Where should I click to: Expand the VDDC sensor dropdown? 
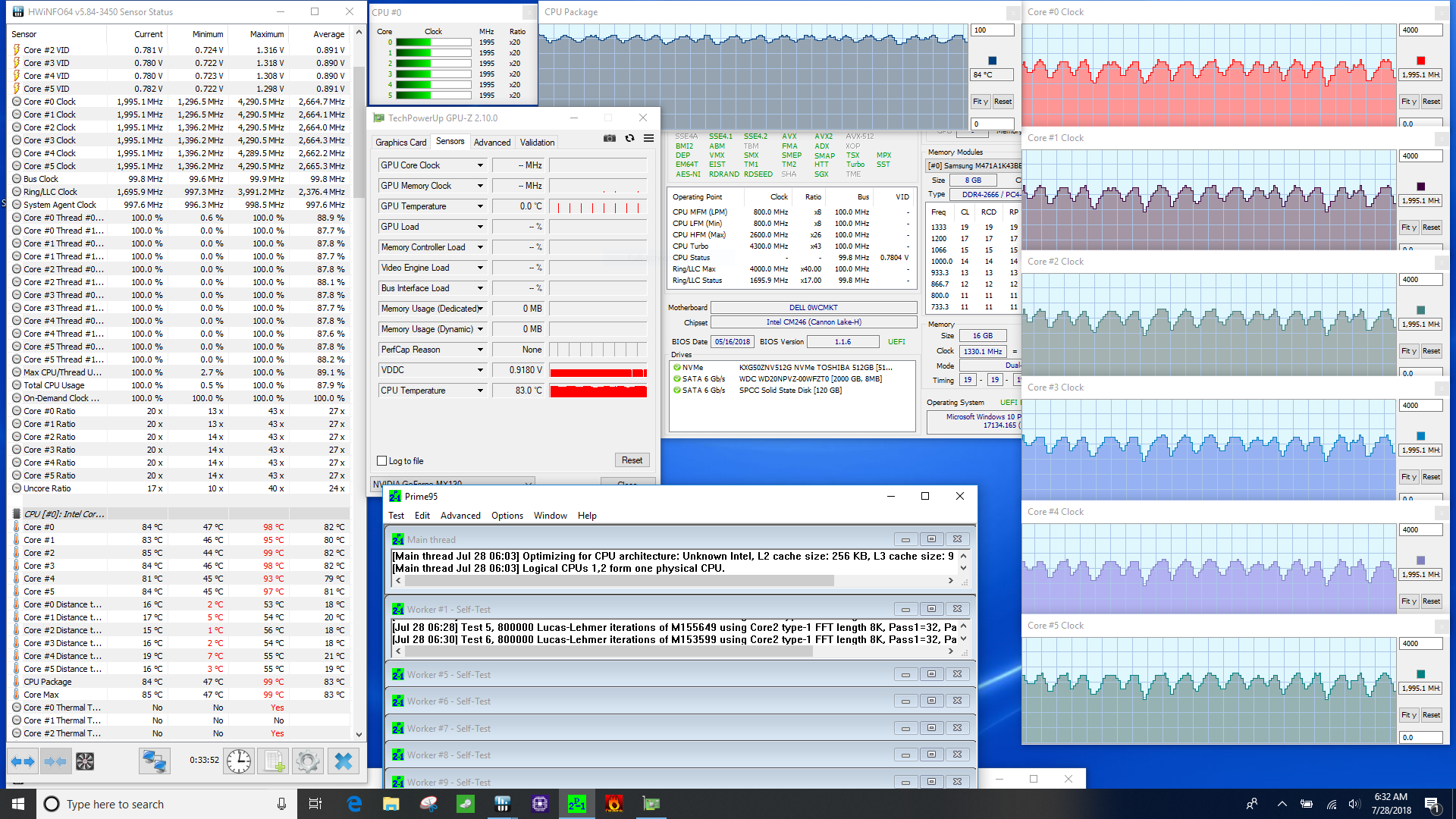tap(480, 370)
